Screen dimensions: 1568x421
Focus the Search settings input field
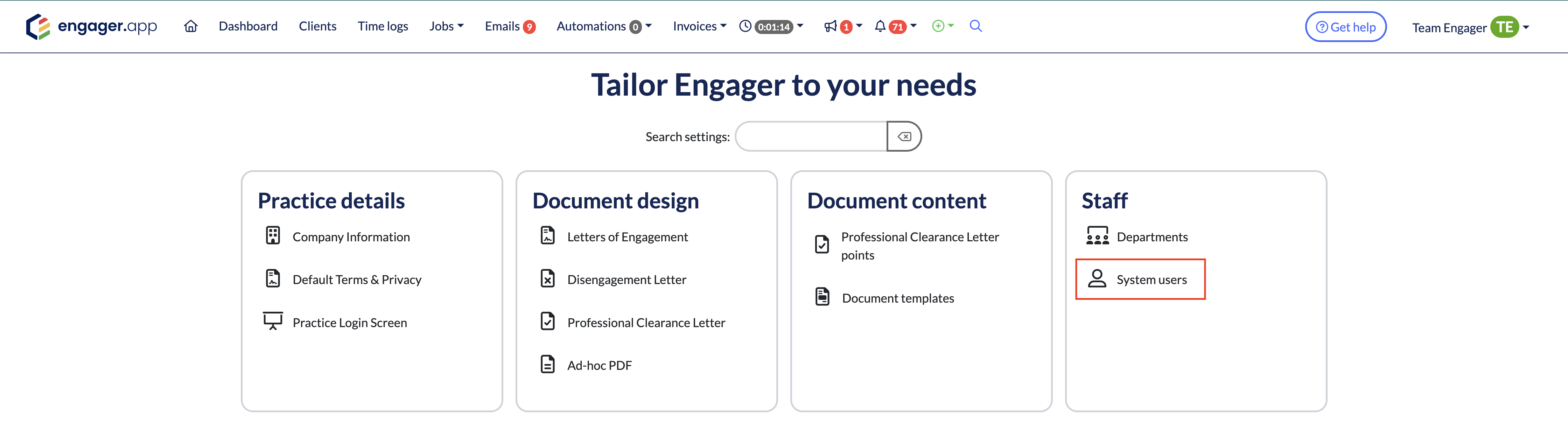pyautogui.click(x=811, y=137)
